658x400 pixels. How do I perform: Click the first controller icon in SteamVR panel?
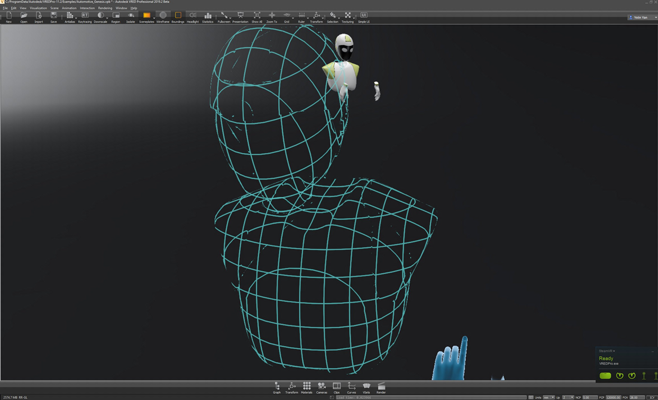(619, 376)
